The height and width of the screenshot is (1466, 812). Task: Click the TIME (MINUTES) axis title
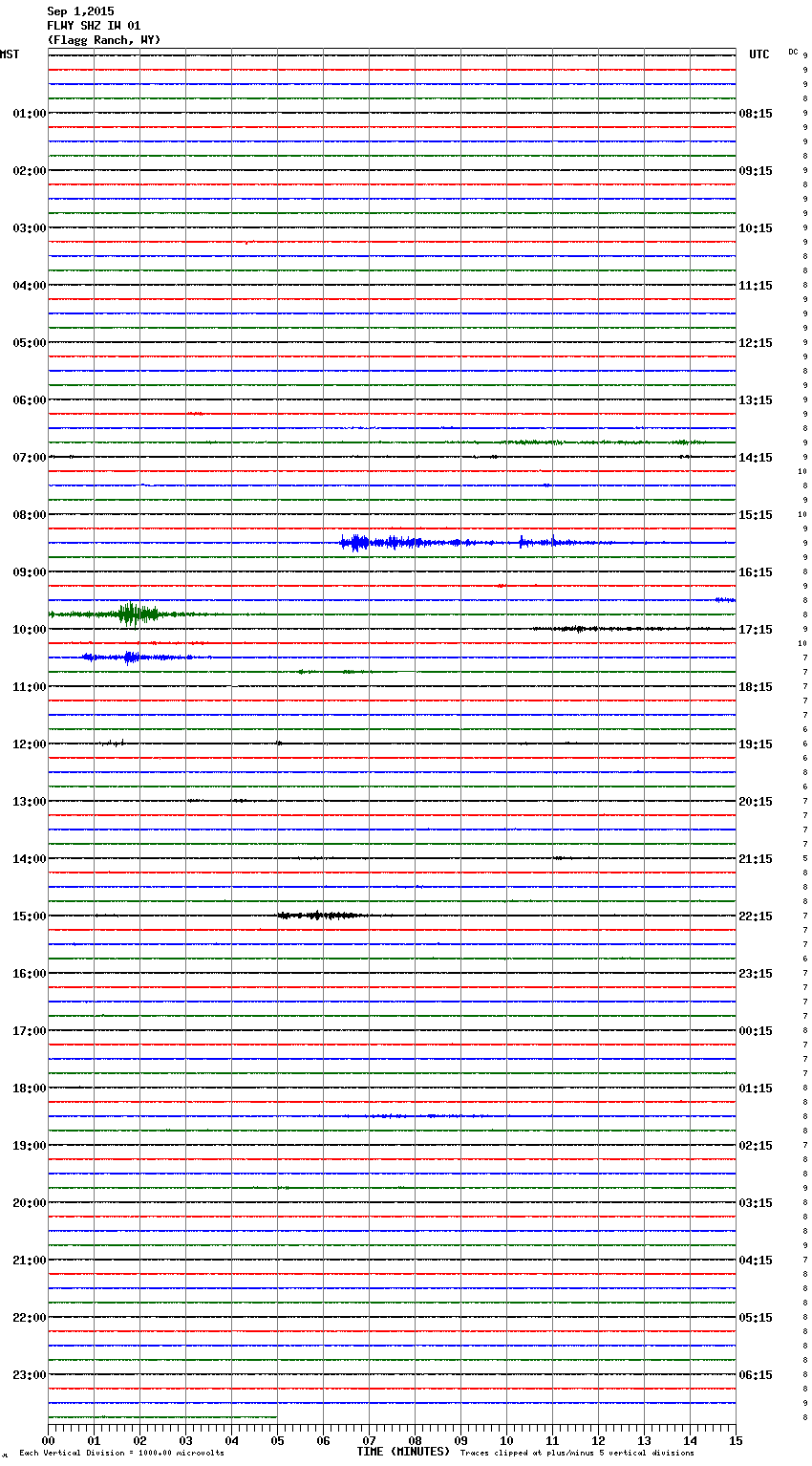[x=403, y=1452]
